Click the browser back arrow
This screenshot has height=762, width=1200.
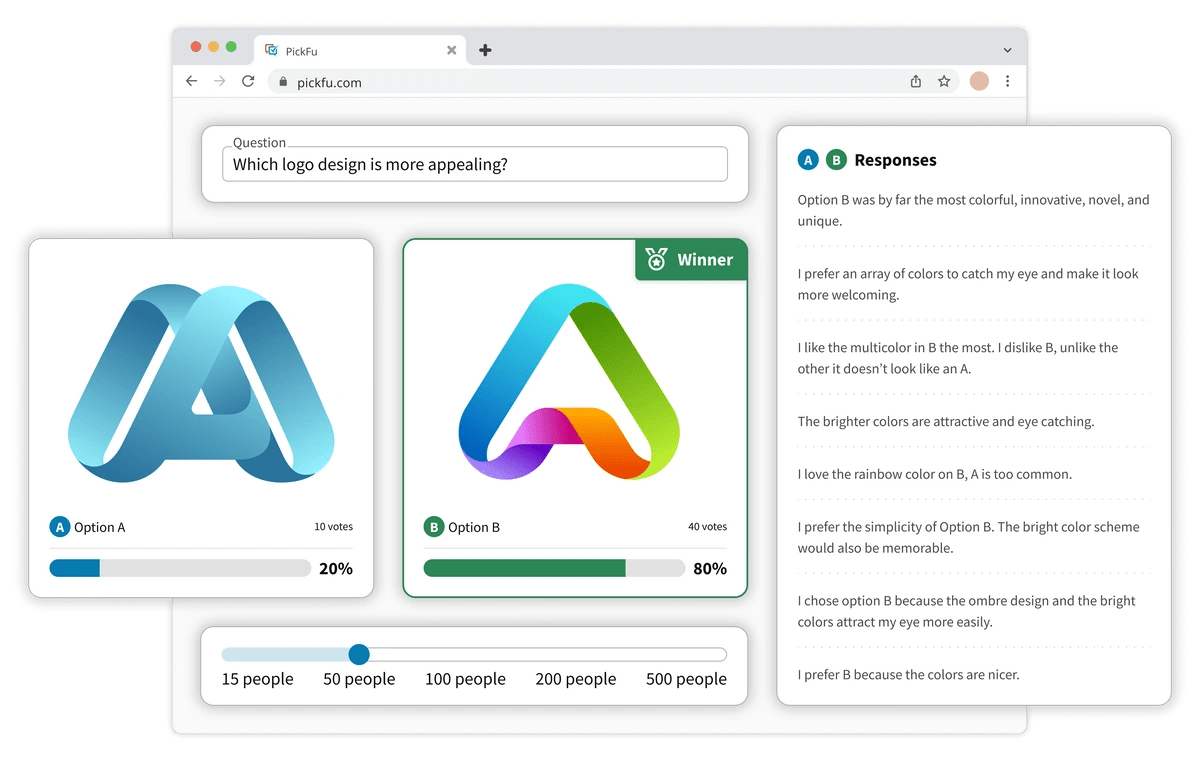click(x=192, y=82)
